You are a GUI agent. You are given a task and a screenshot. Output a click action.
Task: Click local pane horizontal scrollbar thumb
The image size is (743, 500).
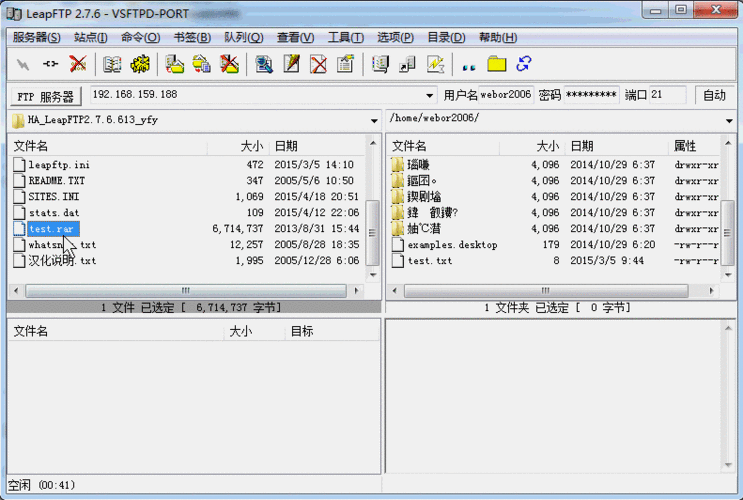(x=186, y=291)
